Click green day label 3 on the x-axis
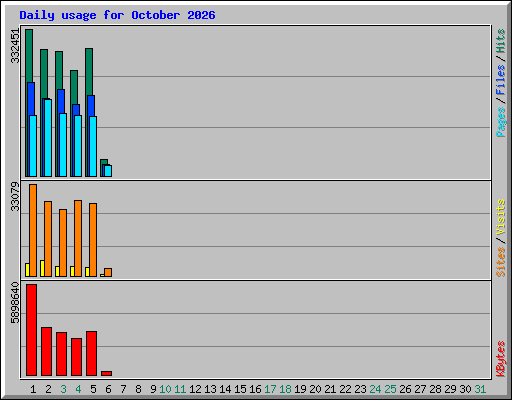This screenshot has width=512, height=400. pyautogui.click(x=63, y=389)
